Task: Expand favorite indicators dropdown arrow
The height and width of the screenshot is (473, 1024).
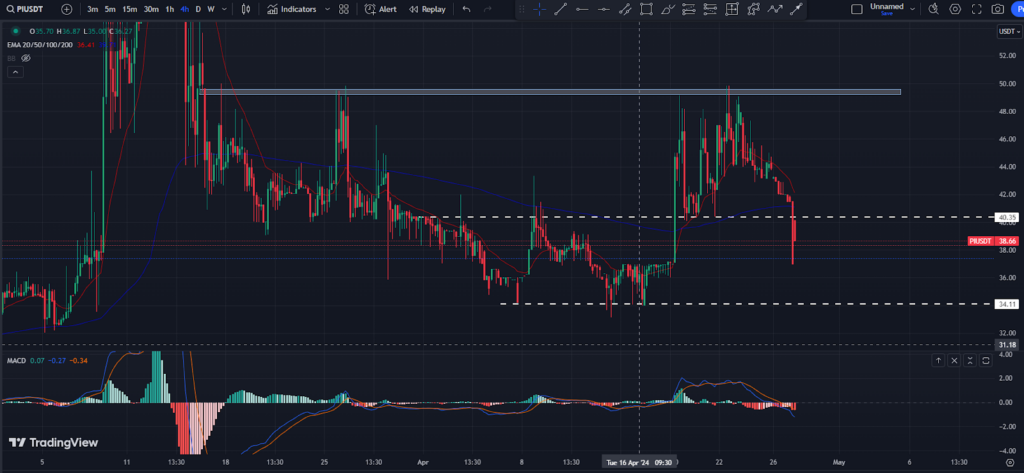Action: (327, 9)
